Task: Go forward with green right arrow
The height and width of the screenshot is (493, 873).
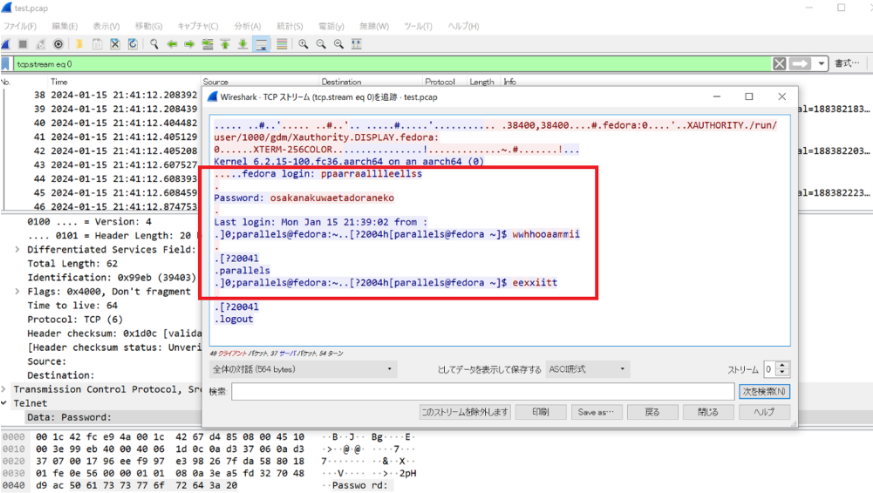Action: pyautogui.click(x=189, y=44)
